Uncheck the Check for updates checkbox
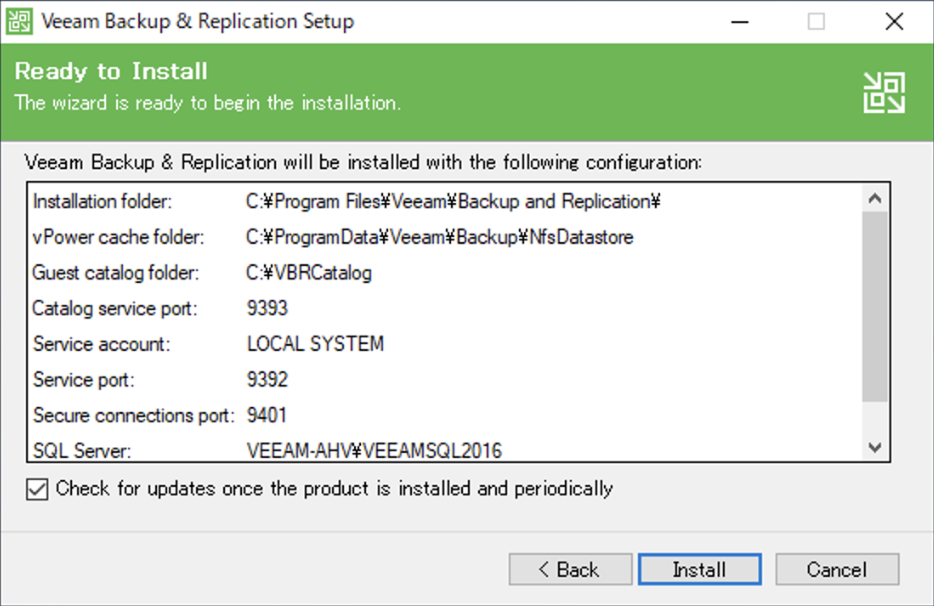Viewport: 934px width, 606px height. coord(37,490)
